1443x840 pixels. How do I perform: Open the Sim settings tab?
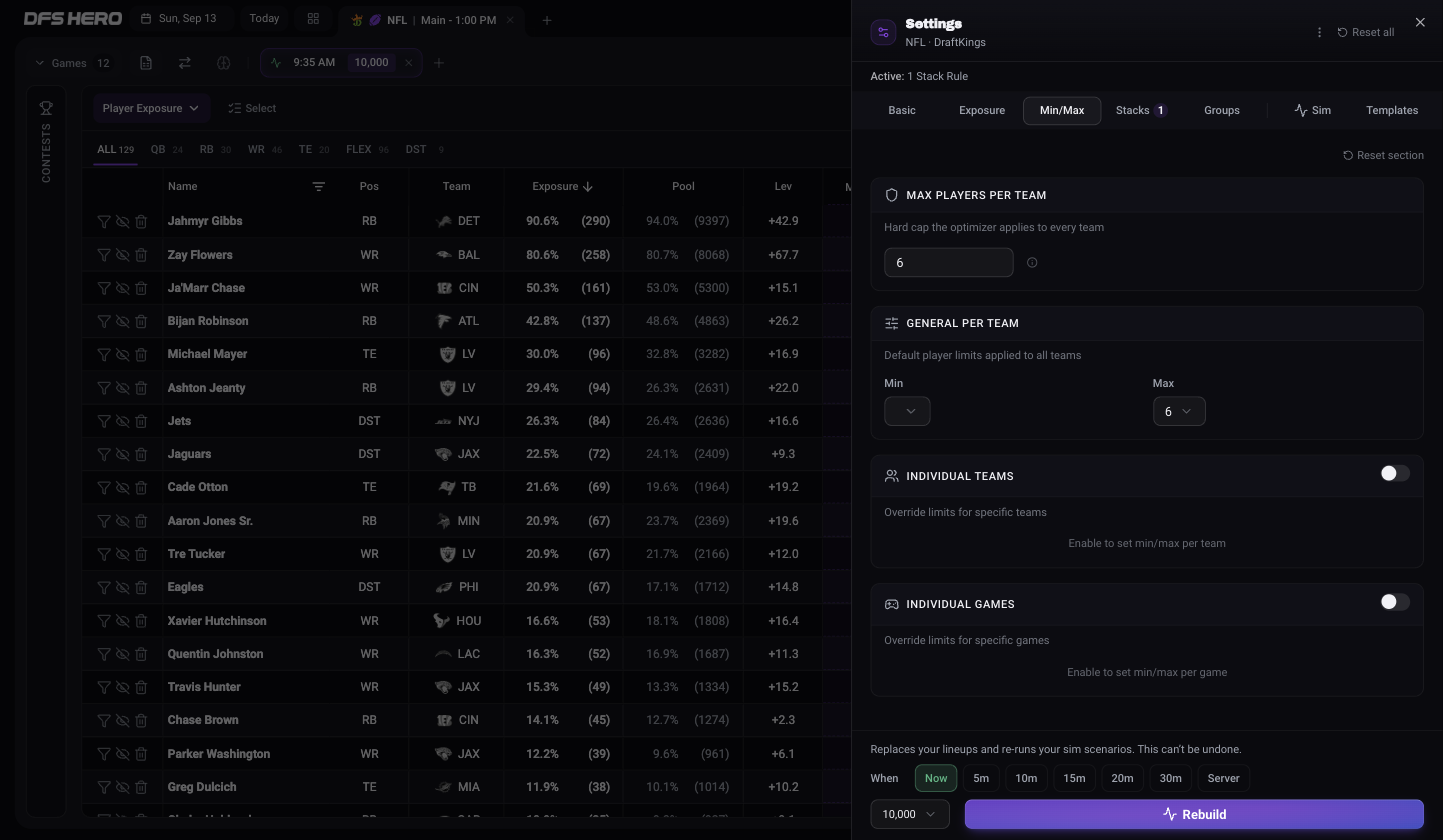[x=1312, y=110]
